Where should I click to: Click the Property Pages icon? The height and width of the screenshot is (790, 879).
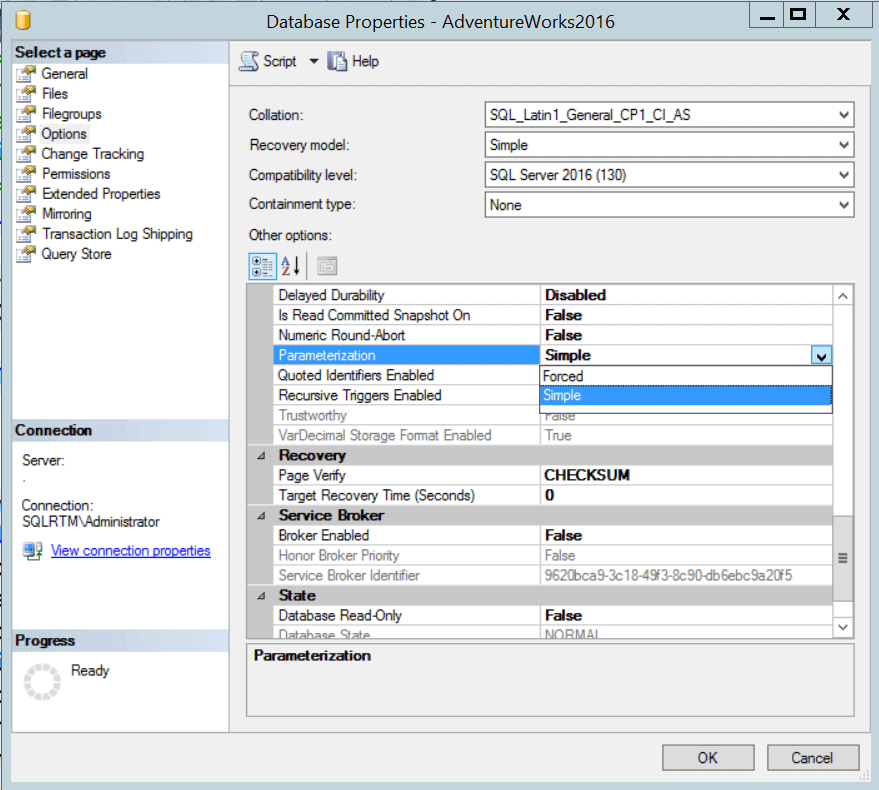(x=327, y=266)
